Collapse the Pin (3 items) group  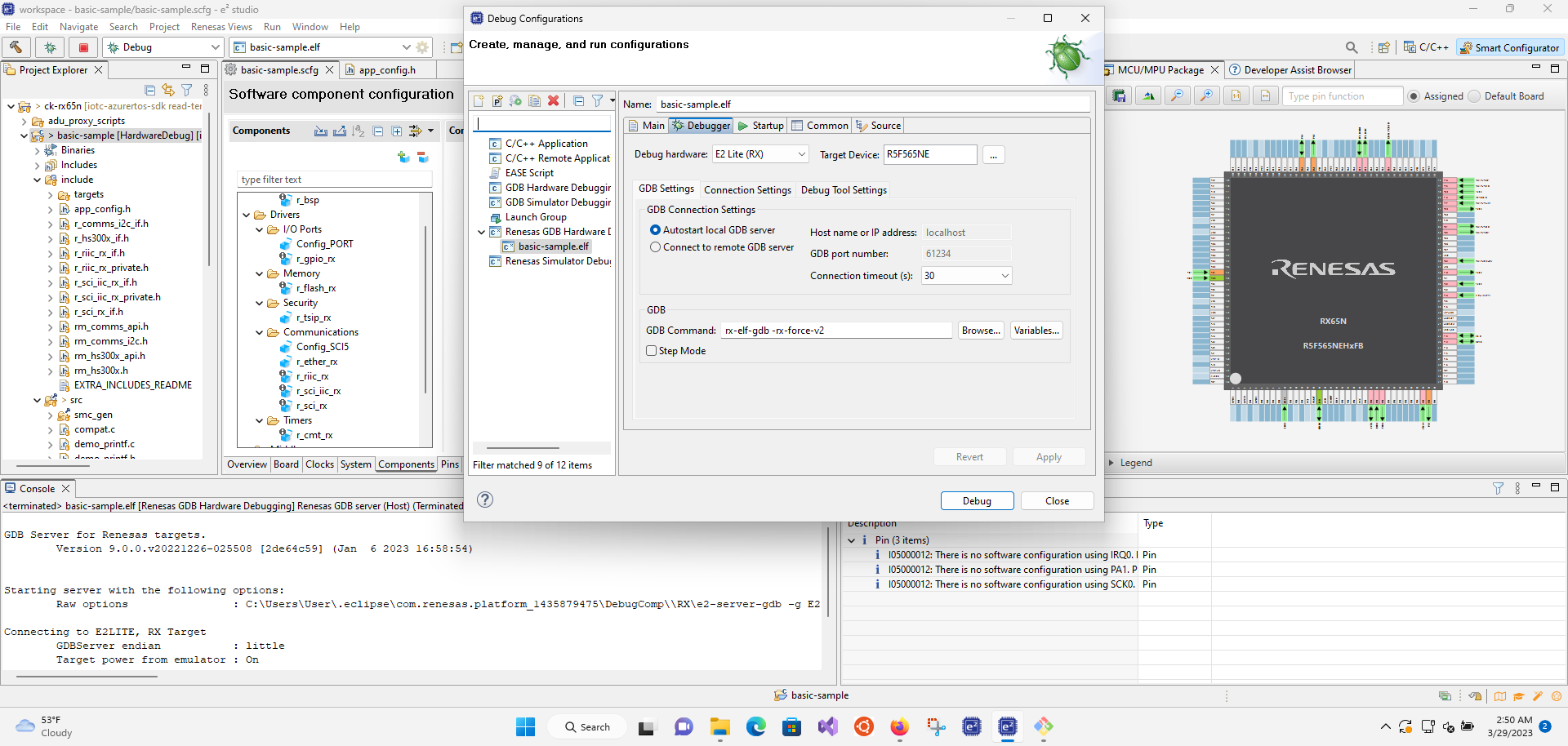pos(852,540)
